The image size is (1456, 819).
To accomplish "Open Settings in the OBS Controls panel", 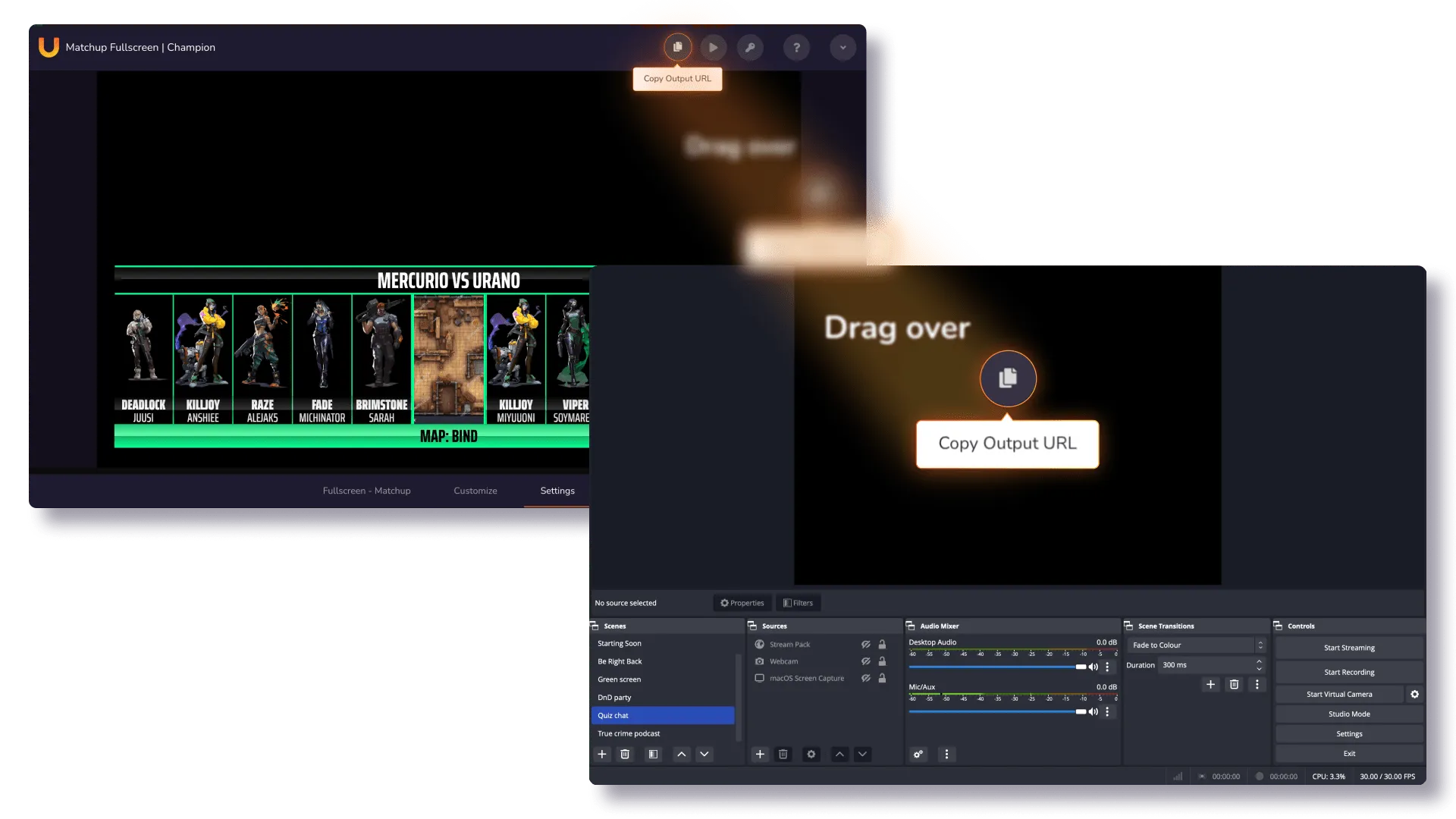I will [1349, 733].
